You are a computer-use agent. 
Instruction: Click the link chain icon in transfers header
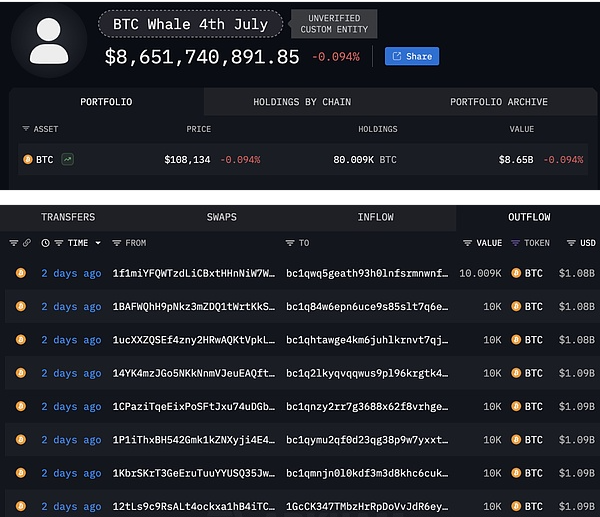[x=27, y=243]
